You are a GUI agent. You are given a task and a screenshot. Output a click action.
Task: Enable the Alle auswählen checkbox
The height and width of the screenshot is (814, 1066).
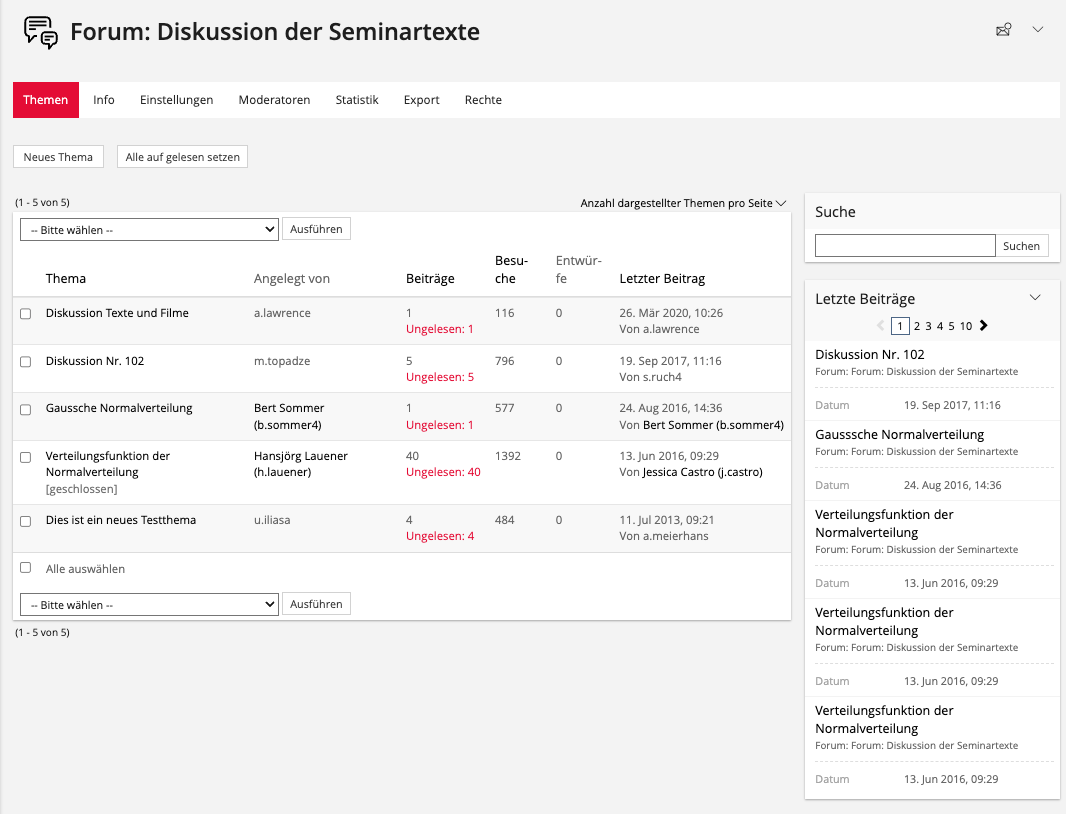point(26,568)
